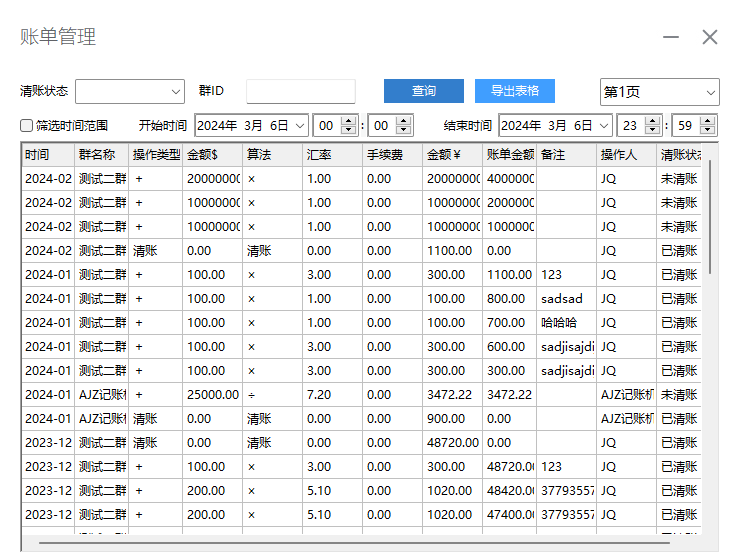
Task: Increase the start time hour with up arrow
Action: coord(348,121)
